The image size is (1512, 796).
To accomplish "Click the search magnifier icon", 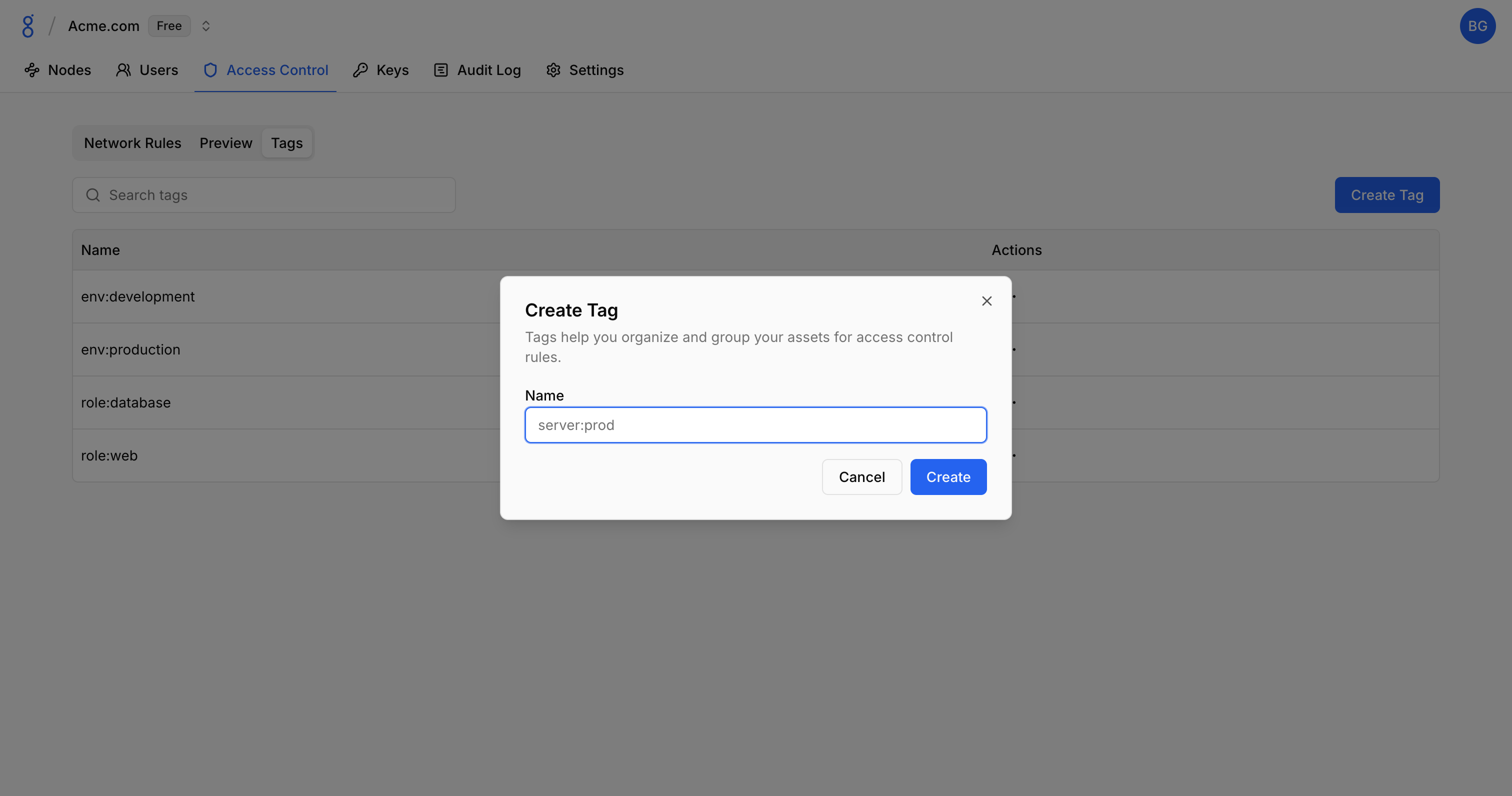I will click(x=92, y=195).
